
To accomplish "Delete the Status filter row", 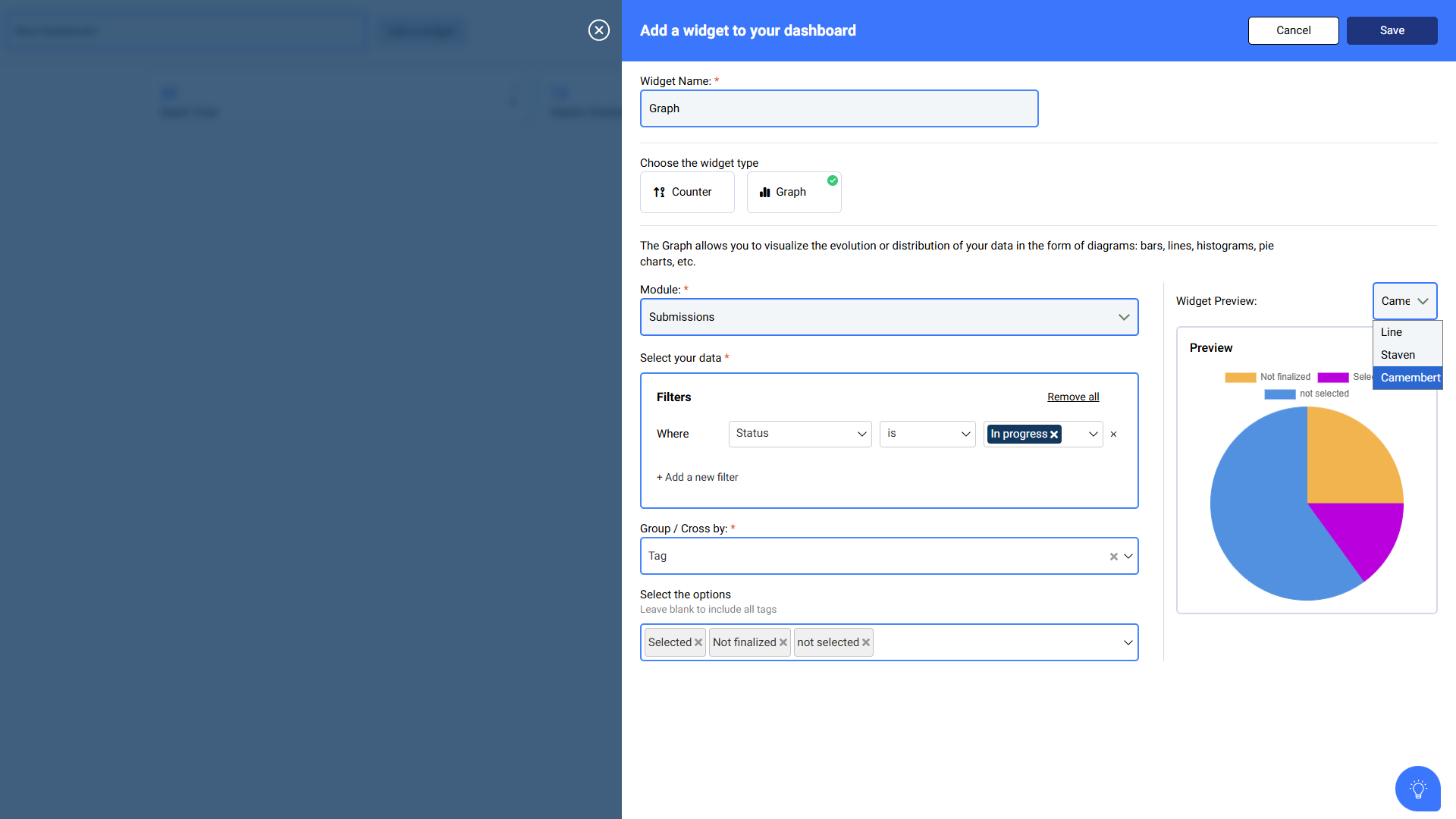I will [x=1113, y=435].
